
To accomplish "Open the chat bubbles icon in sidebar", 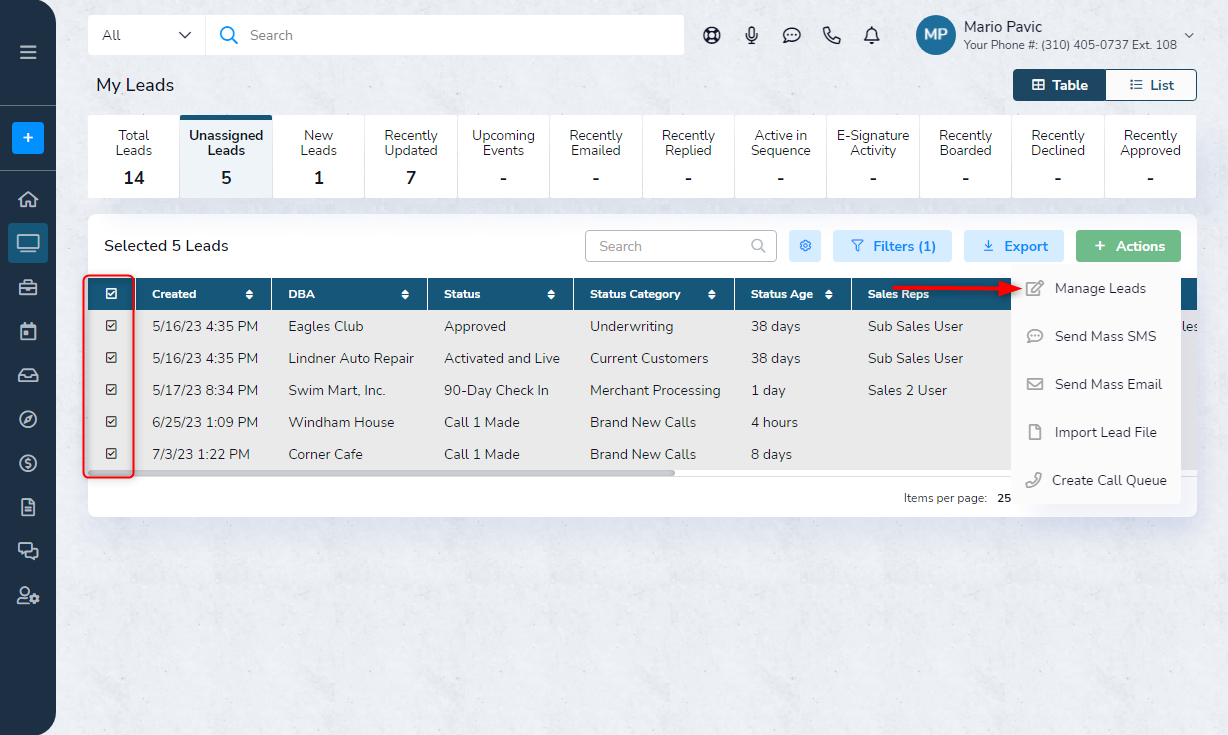I will point(28,551).
